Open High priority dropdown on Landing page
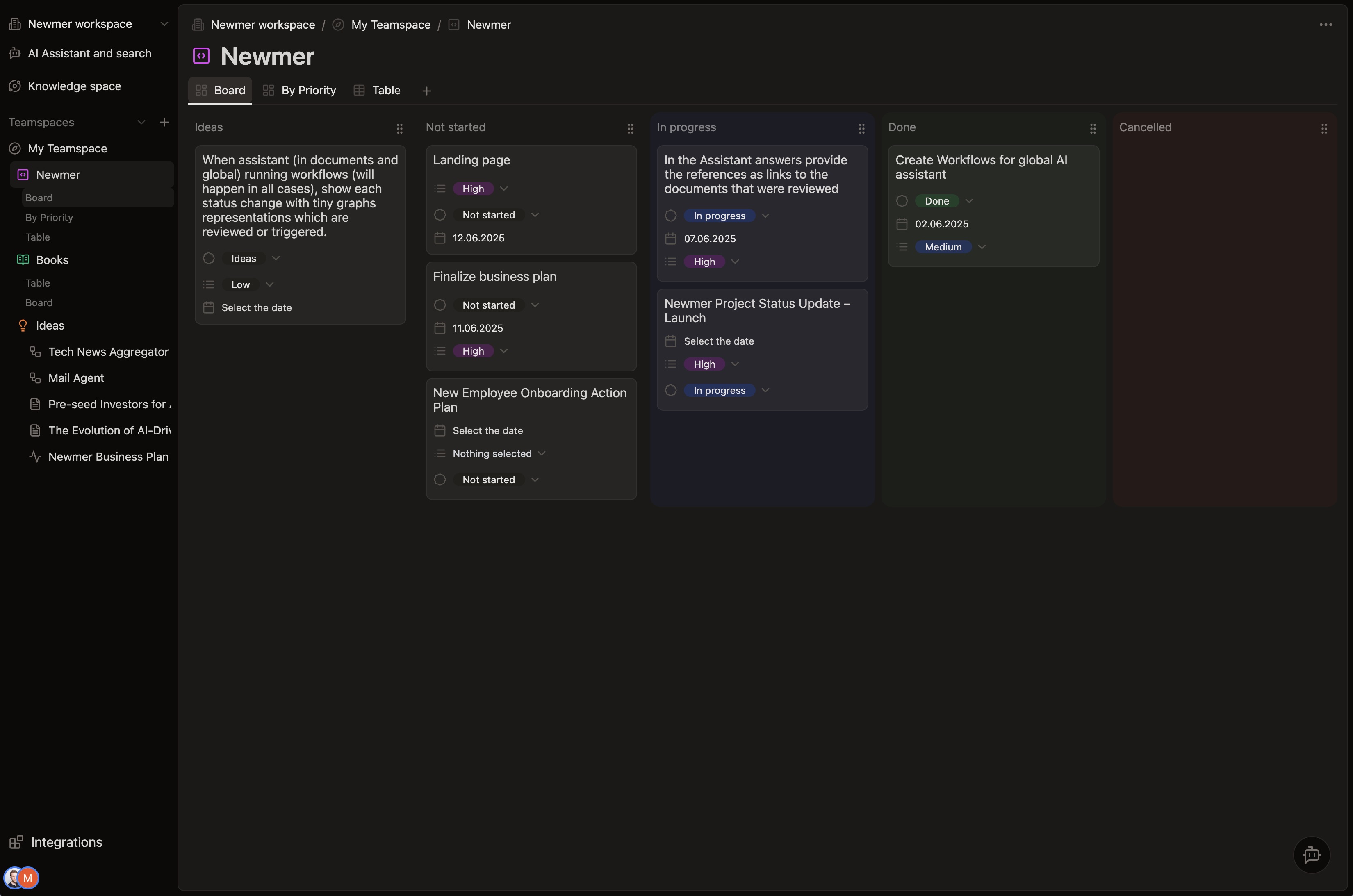 [503, 189]
